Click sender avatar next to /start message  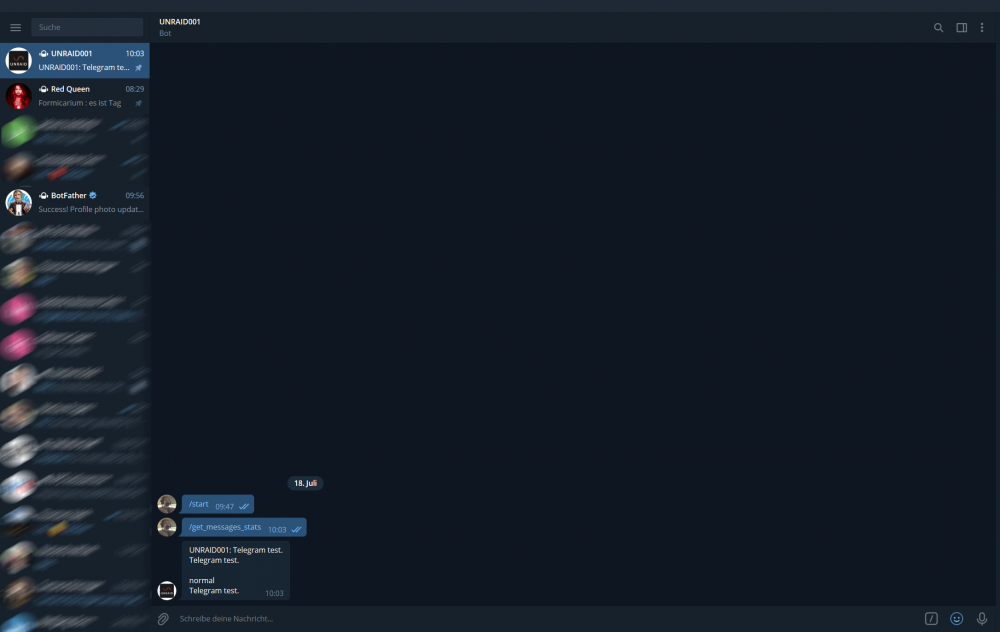point(167,504)
